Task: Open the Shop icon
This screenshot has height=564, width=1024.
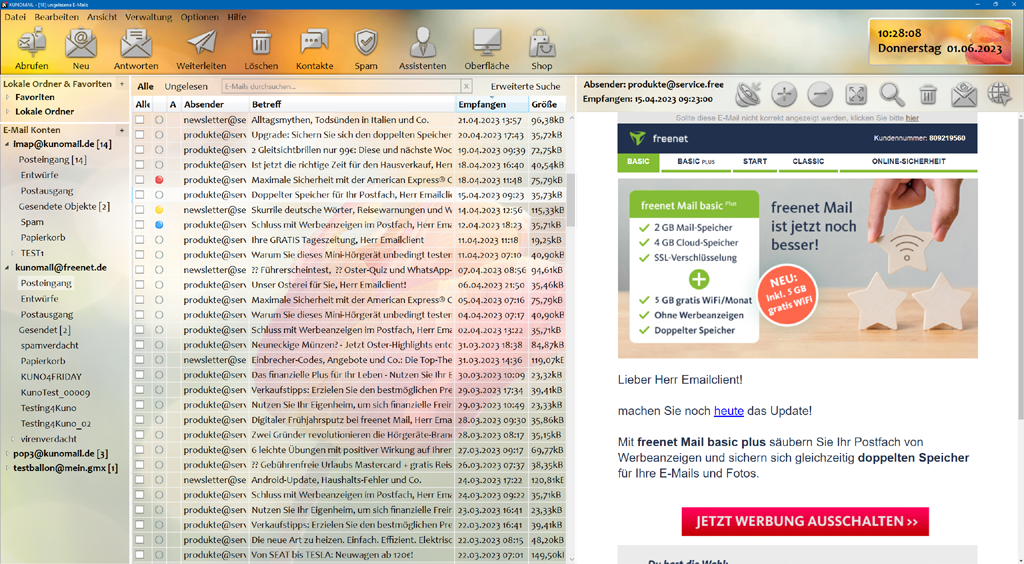Action: [541, 49]
